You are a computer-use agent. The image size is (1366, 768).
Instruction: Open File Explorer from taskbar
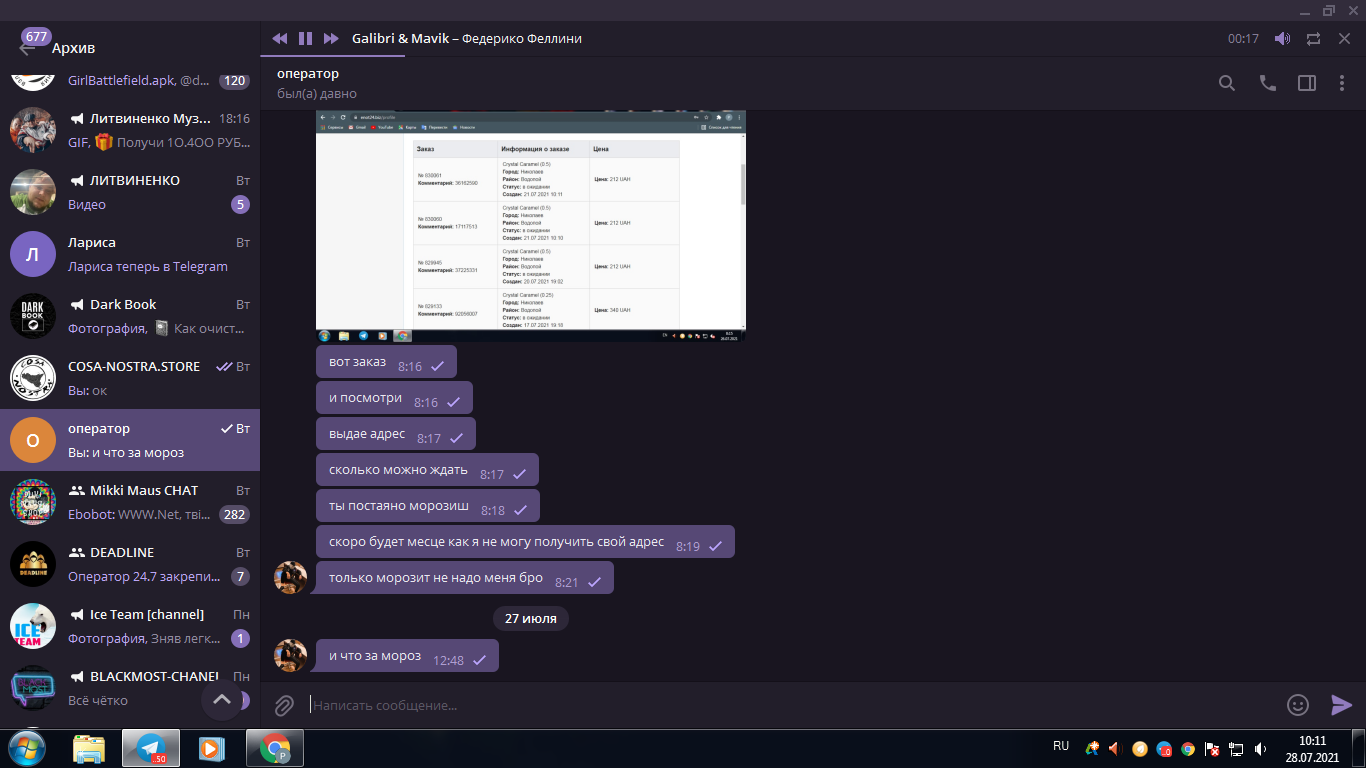(89, 748)
